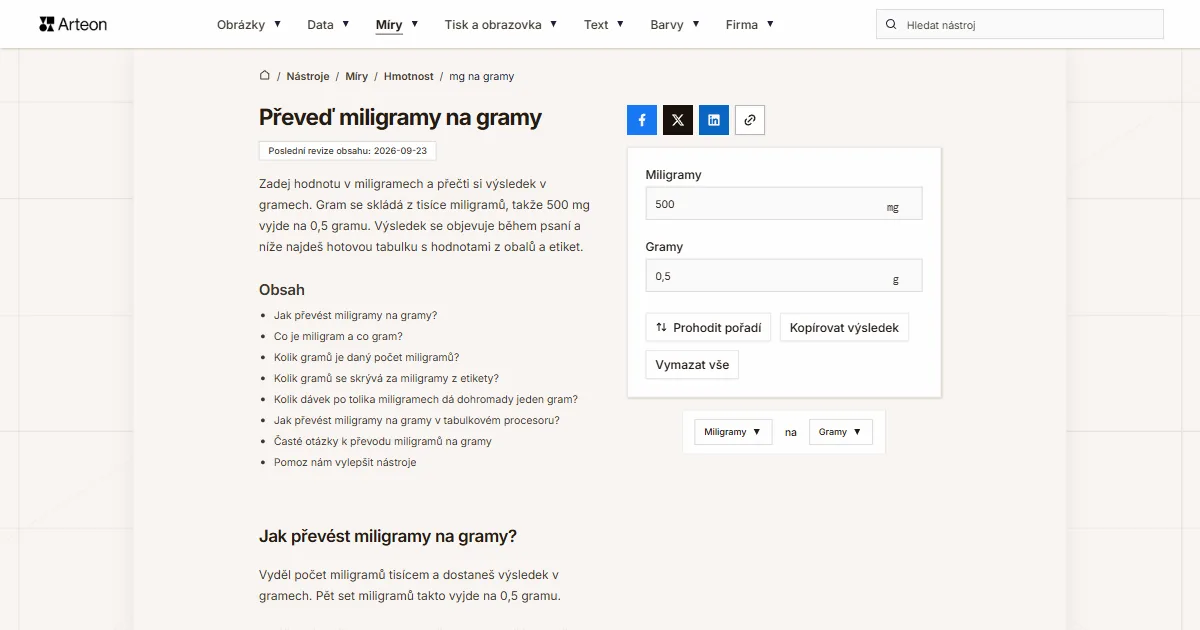
Task: Jump to 'Kolik gramů je daný počet miligramů?'
Action: [x=366, y=357]
